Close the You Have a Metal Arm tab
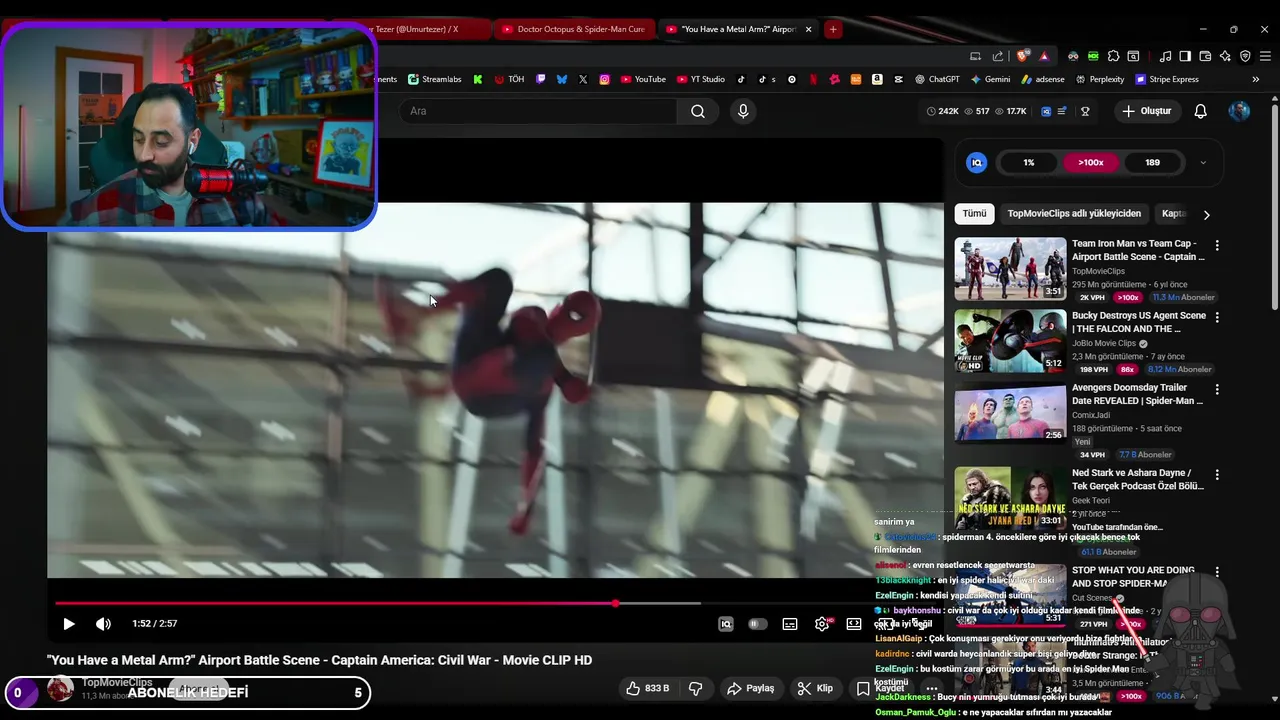Viewport: 1280px width, 720px height. tap(809, 29)
